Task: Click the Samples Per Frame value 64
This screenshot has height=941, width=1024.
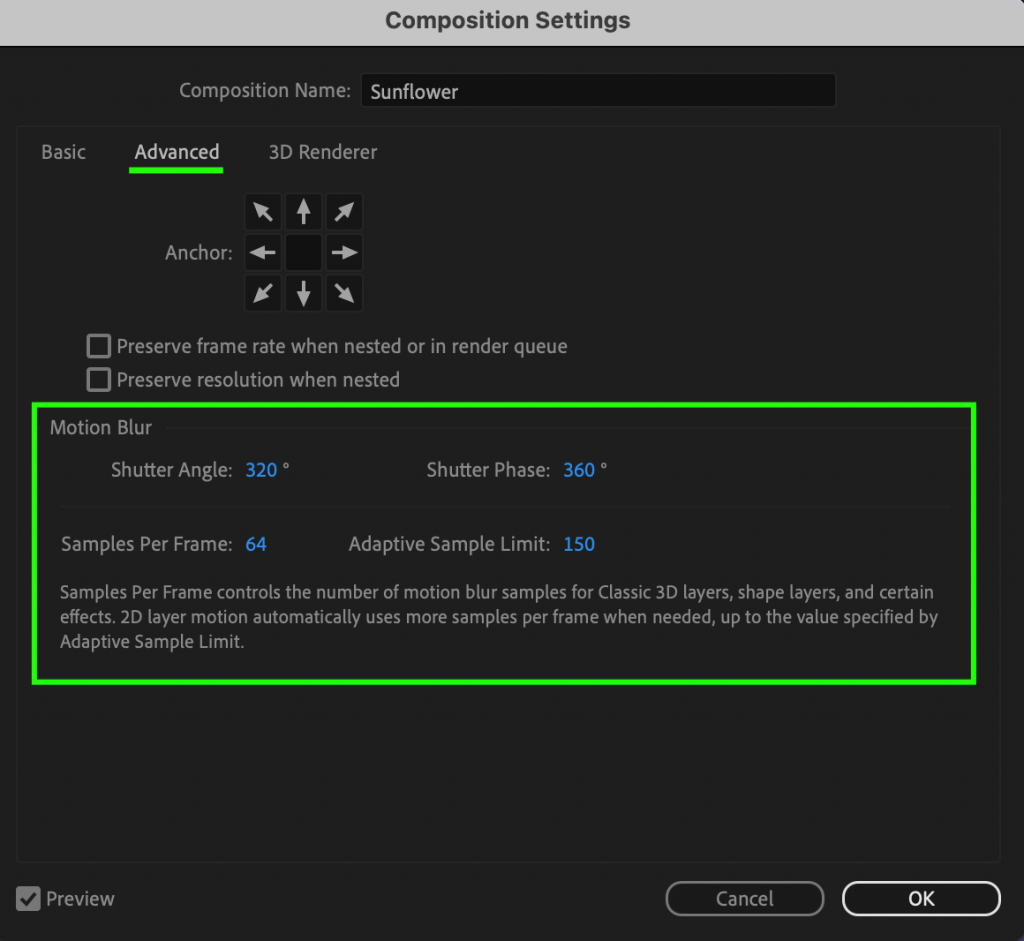Action: tap(256, 544)
